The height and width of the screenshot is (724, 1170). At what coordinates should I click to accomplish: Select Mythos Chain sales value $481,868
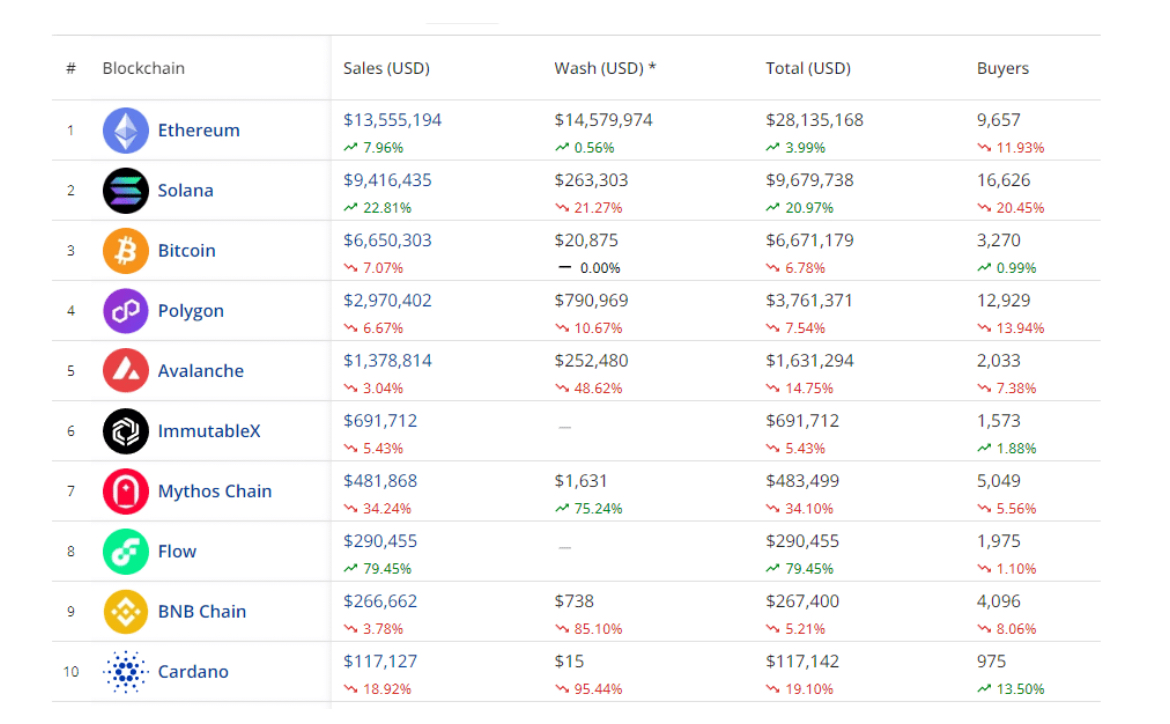(380, 481)
